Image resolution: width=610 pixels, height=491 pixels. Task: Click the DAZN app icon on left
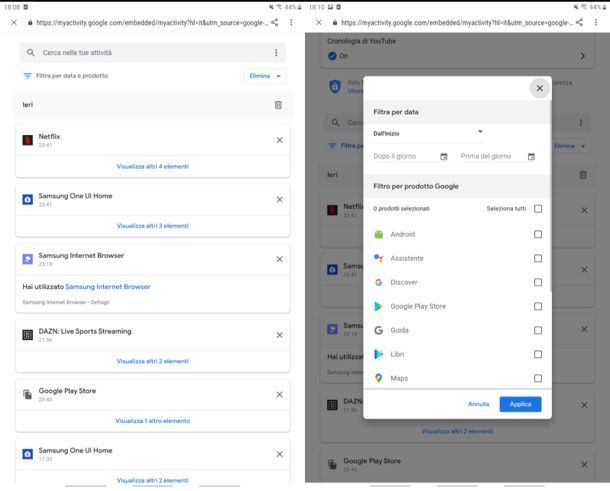coord(28,335)
